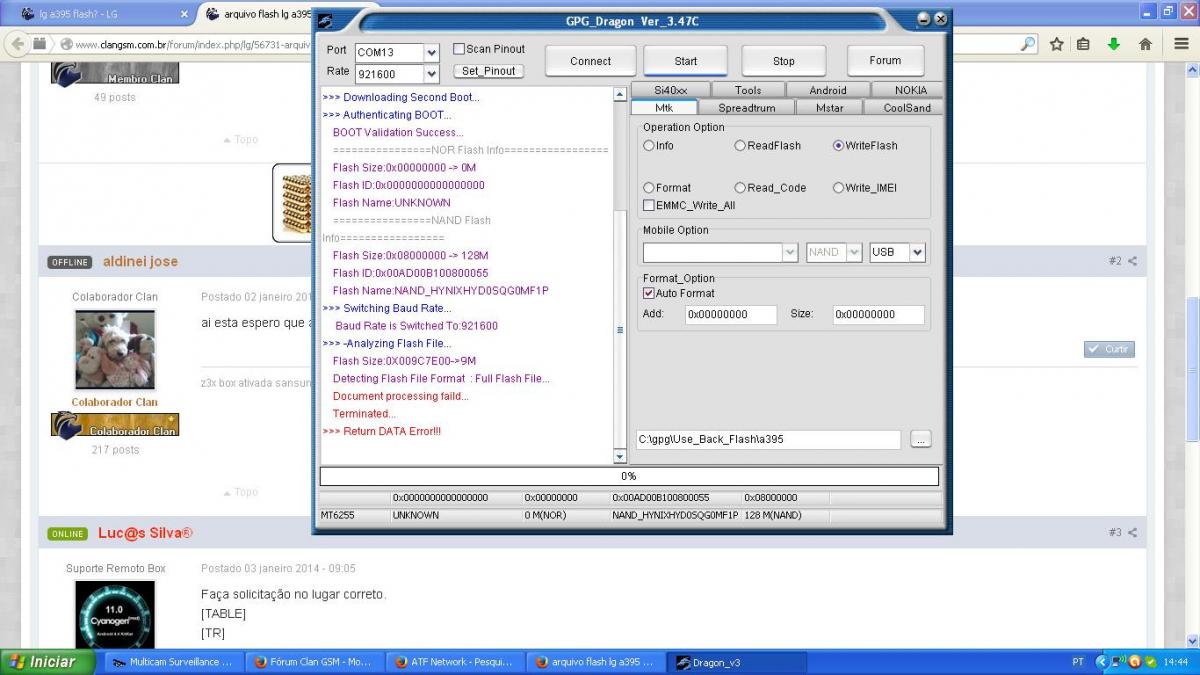Close the 'lg a395 flash? - LG' tab
Screen dimensions: 1200x675
pyautogui.click(x=184, y=14)
